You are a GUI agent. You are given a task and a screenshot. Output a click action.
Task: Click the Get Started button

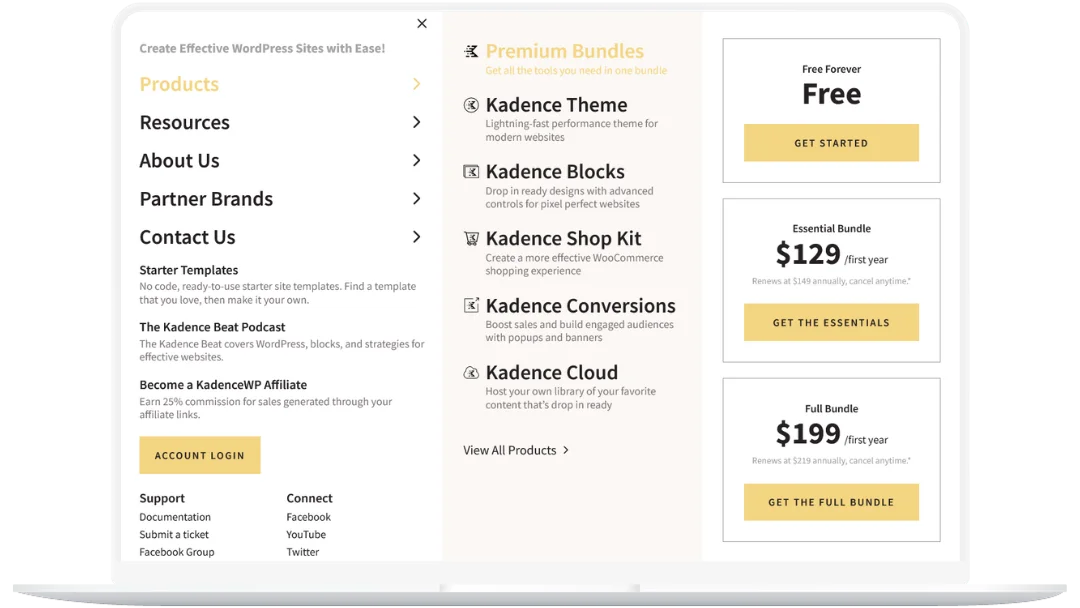click(831, 143)
